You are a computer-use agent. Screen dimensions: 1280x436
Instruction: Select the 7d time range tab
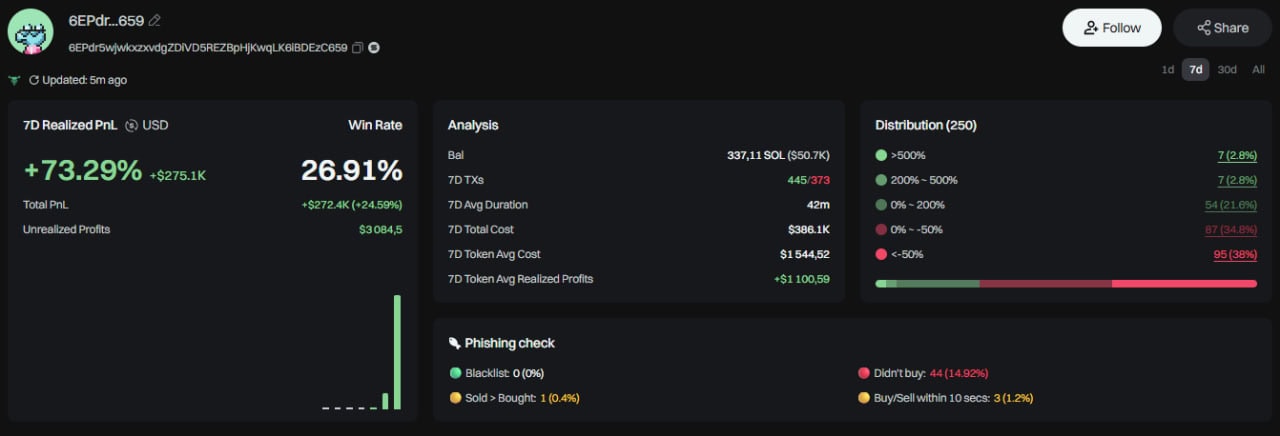(x=1195, y=70)
